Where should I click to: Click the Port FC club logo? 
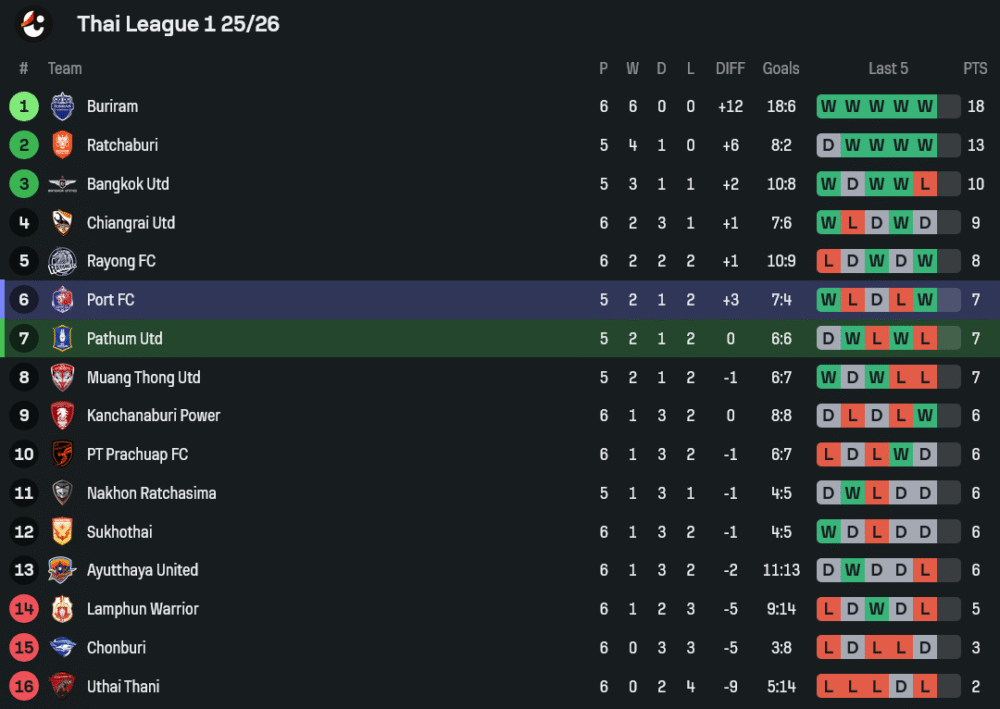click(x=62, y=300)
